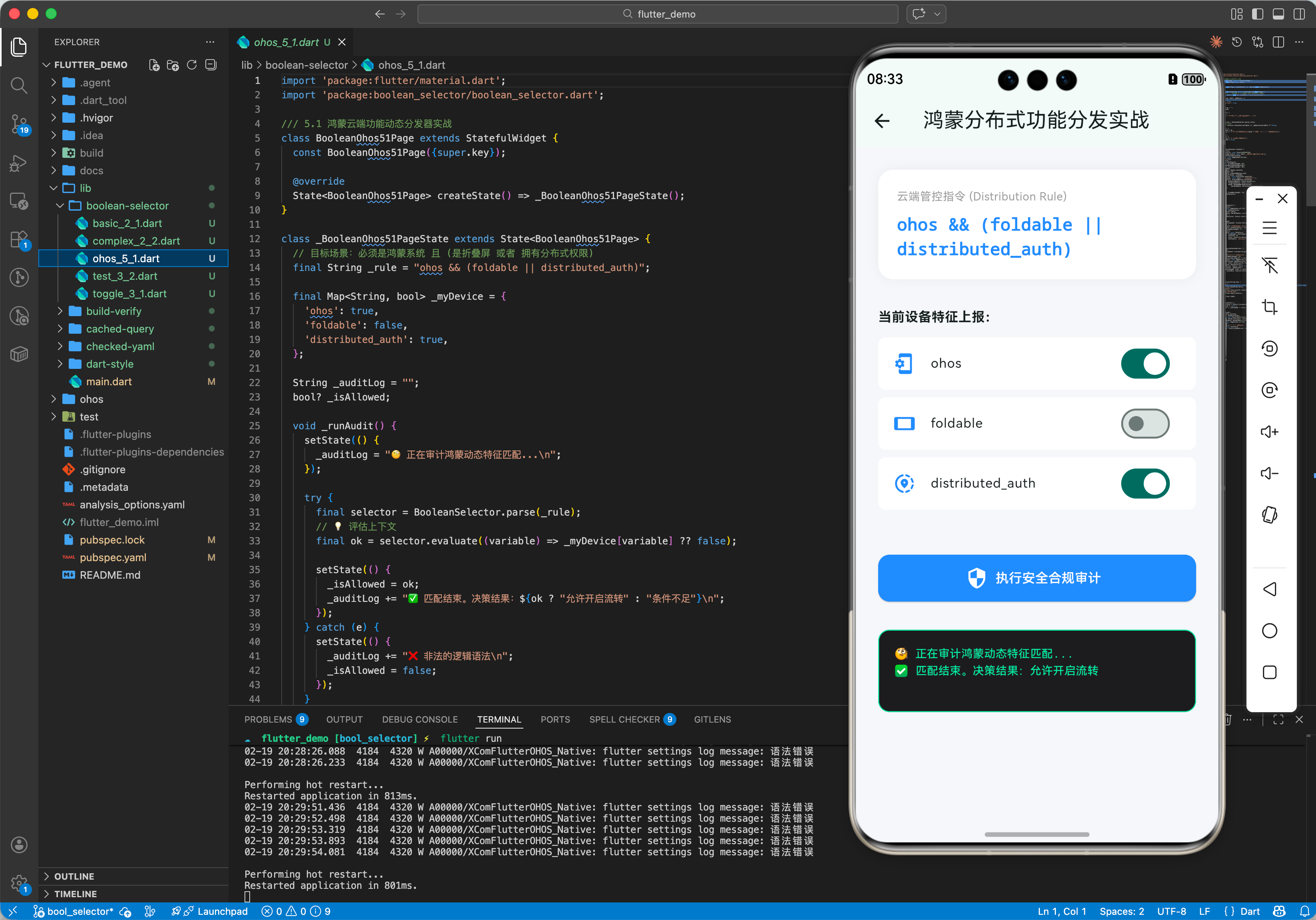Open the PROBLEMS panel tab
Image resolution: width=1316 pixels, height=920 pixels.
click(x=268, y=719)
